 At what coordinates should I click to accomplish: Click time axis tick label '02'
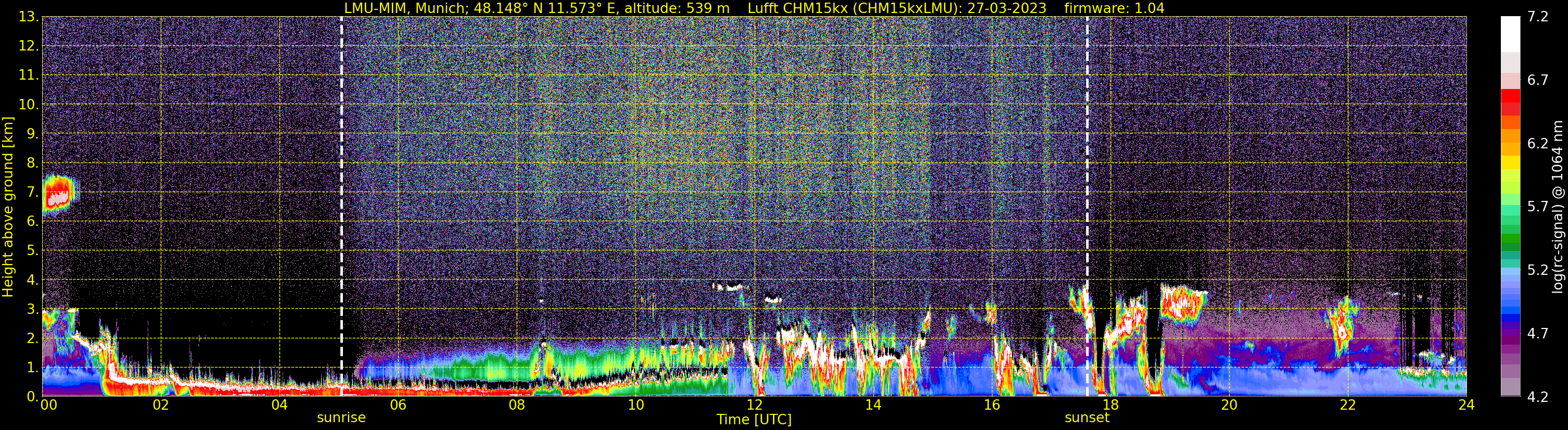click(x=161, y=405)
